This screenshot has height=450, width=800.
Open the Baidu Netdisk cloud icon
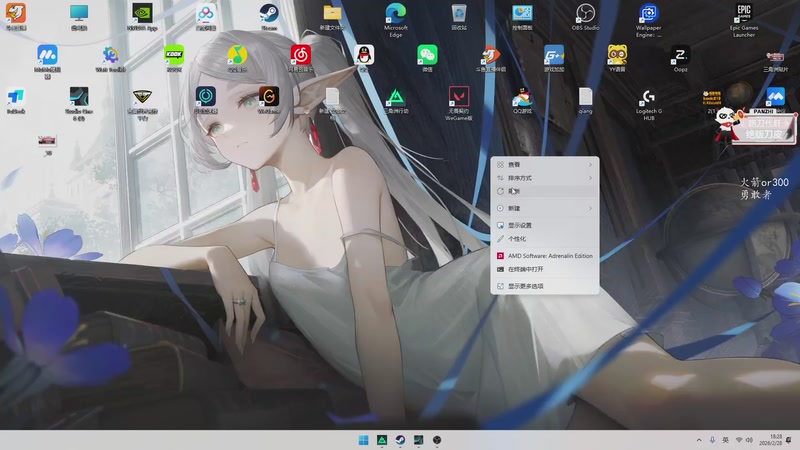pos(206,14)
